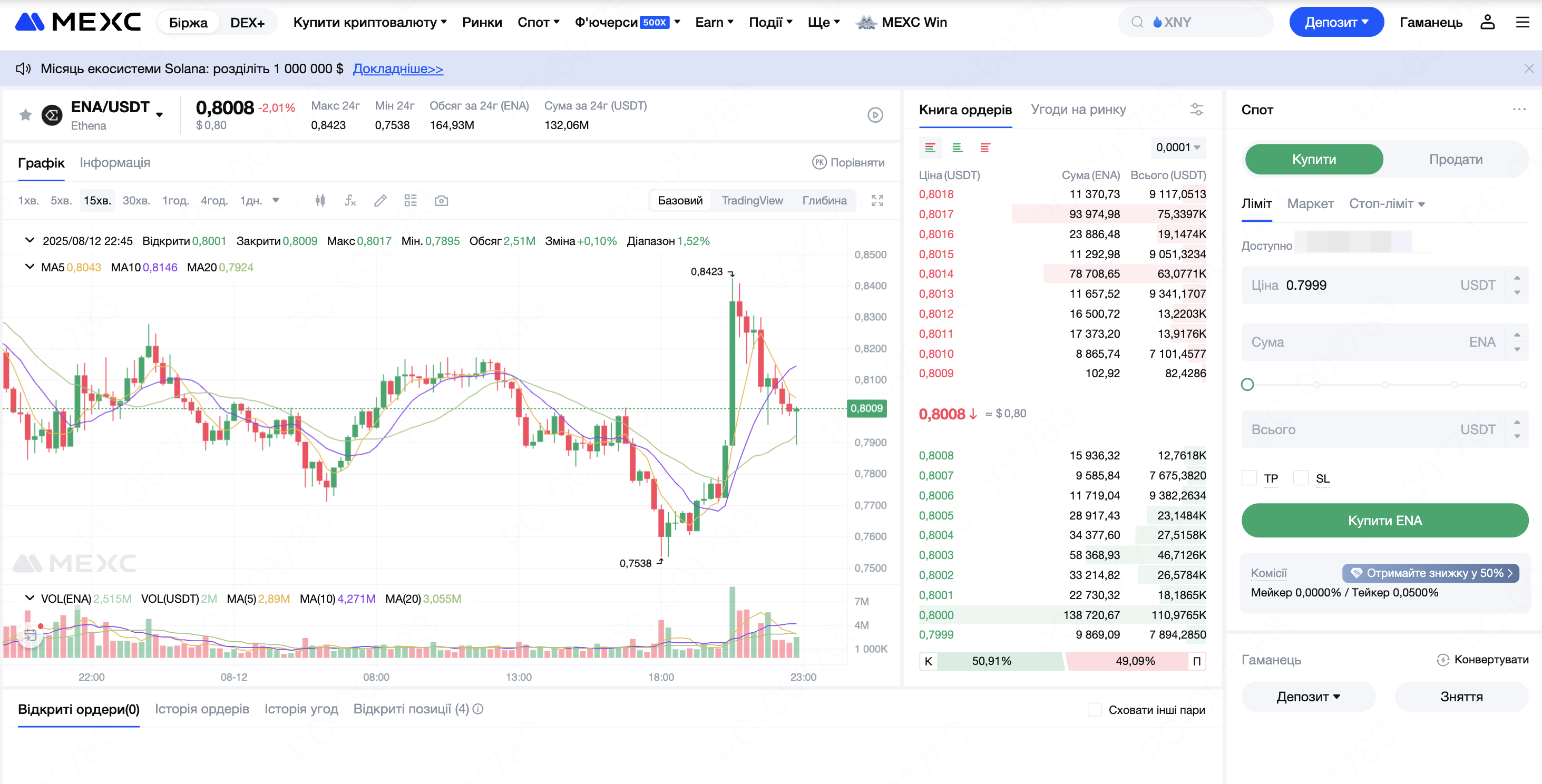Open the Спот dropdown menu
The width and height of the screenshot is (1542, 784).
pyautogui.click(x=538, y=22)
